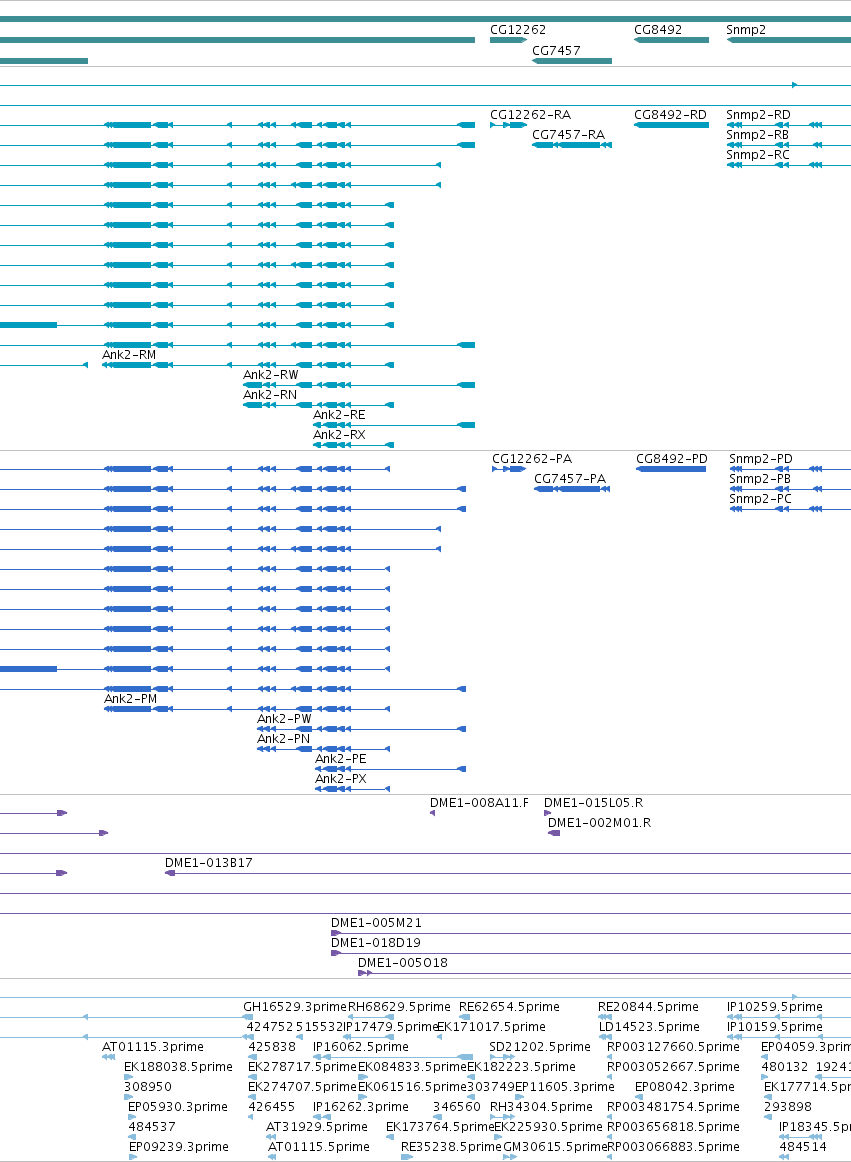Choose transcript label Snmp2-RC
The height and width of the screenshot is (1162, 851).
(x=758, y=155)
